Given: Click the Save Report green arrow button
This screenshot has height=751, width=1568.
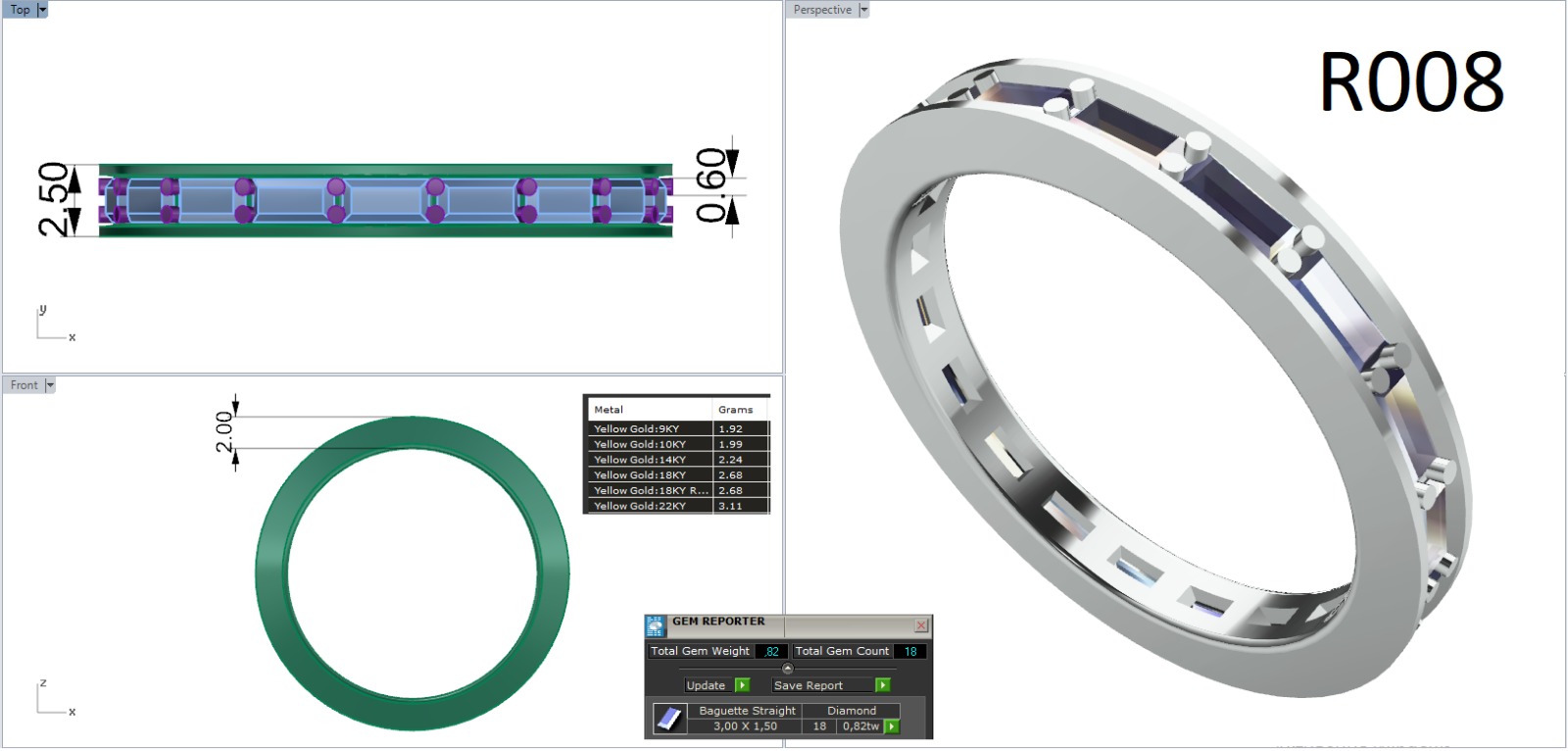Looking at the screenshot, I should [883, 685].
